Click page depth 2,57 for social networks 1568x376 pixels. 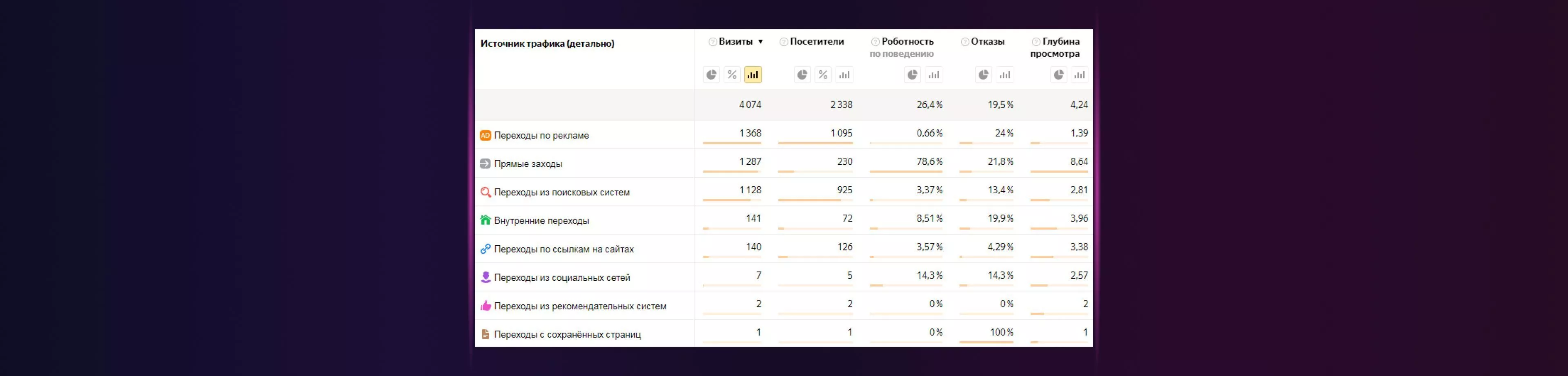coord(1079,275)
